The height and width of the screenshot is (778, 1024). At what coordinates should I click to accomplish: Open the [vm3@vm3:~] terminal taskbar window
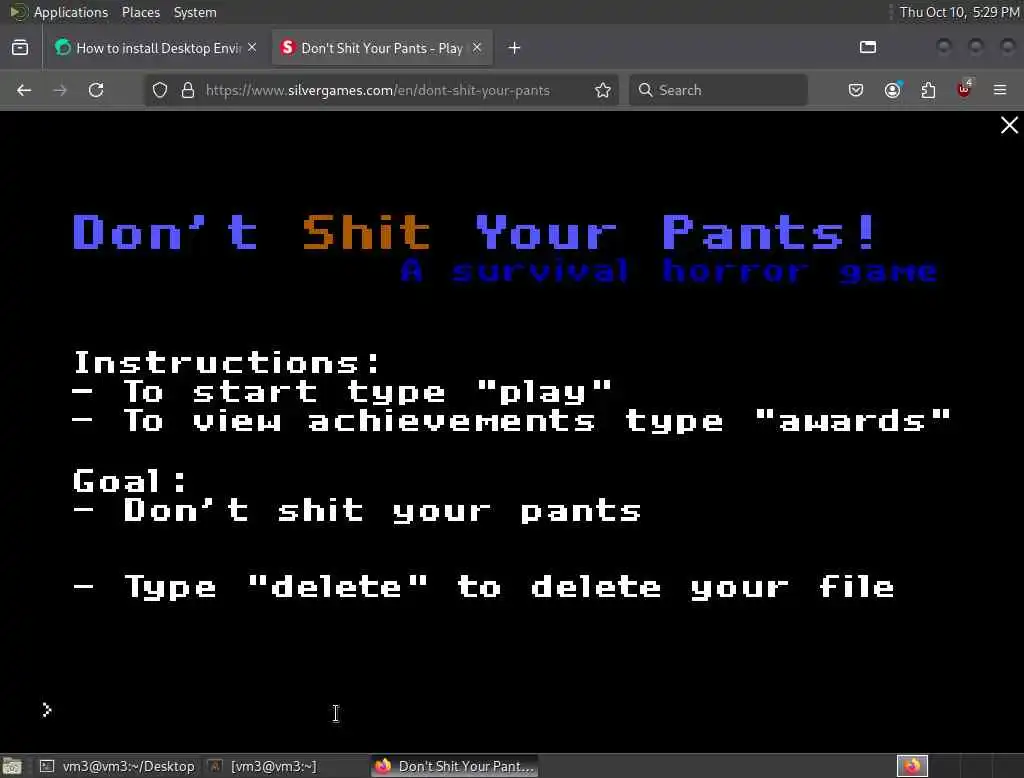[x=263, y=766]
